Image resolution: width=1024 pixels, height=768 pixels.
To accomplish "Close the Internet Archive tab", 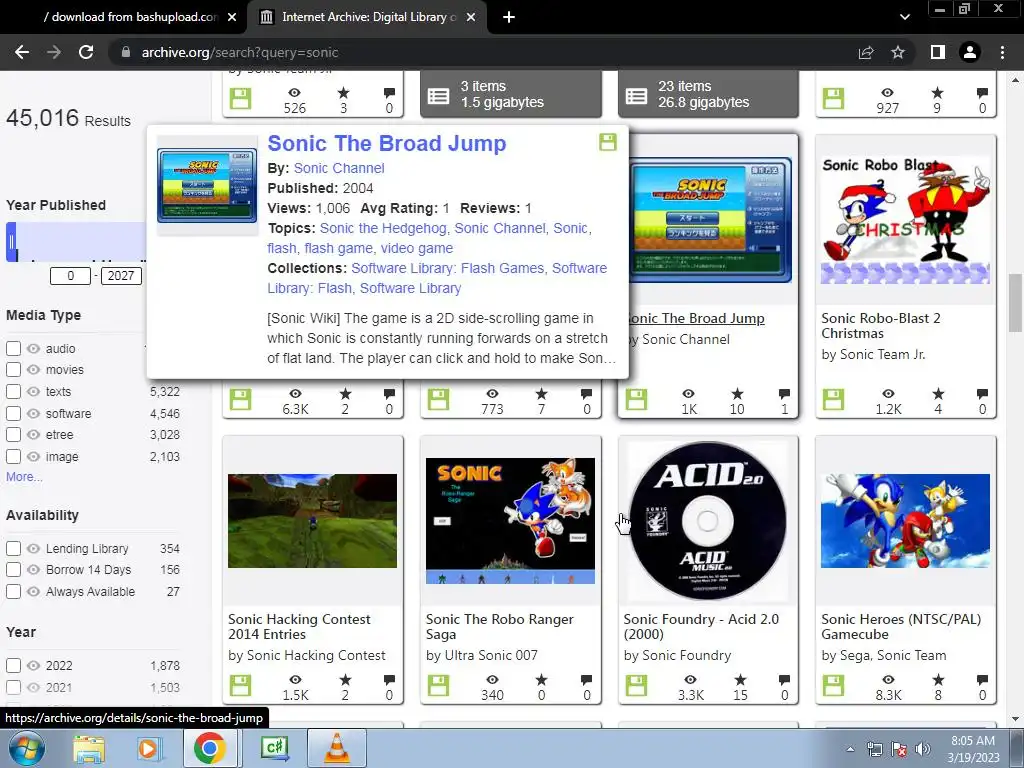I will tap(470, 17).
